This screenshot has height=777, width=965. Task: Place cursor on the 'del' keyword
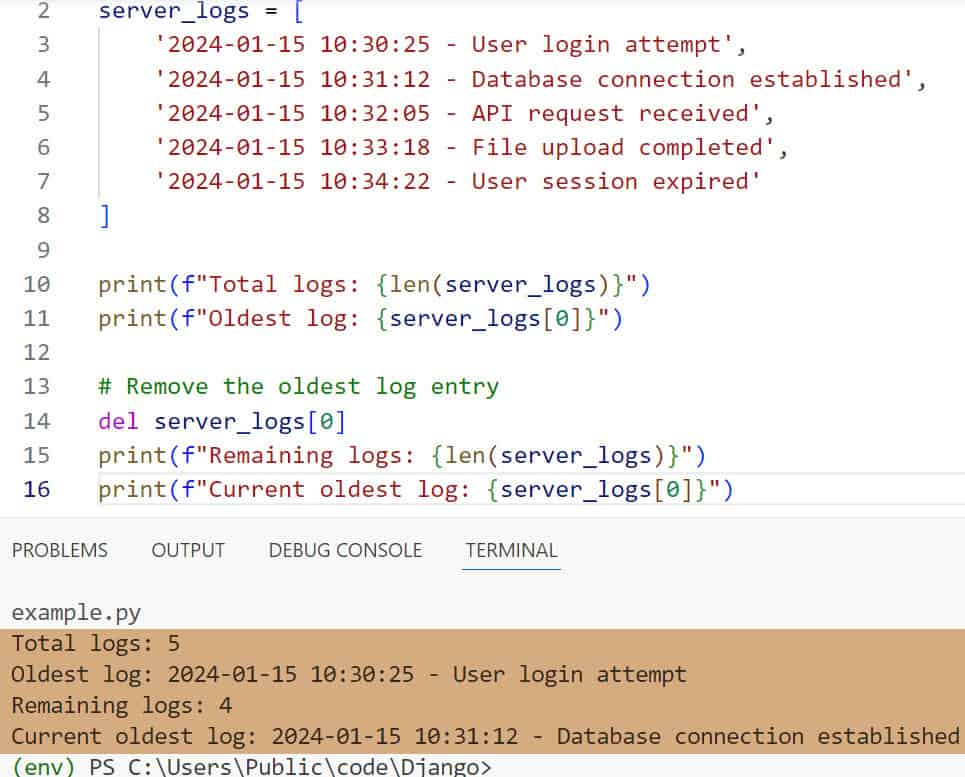pyautogui.click(x=119, y=421)
